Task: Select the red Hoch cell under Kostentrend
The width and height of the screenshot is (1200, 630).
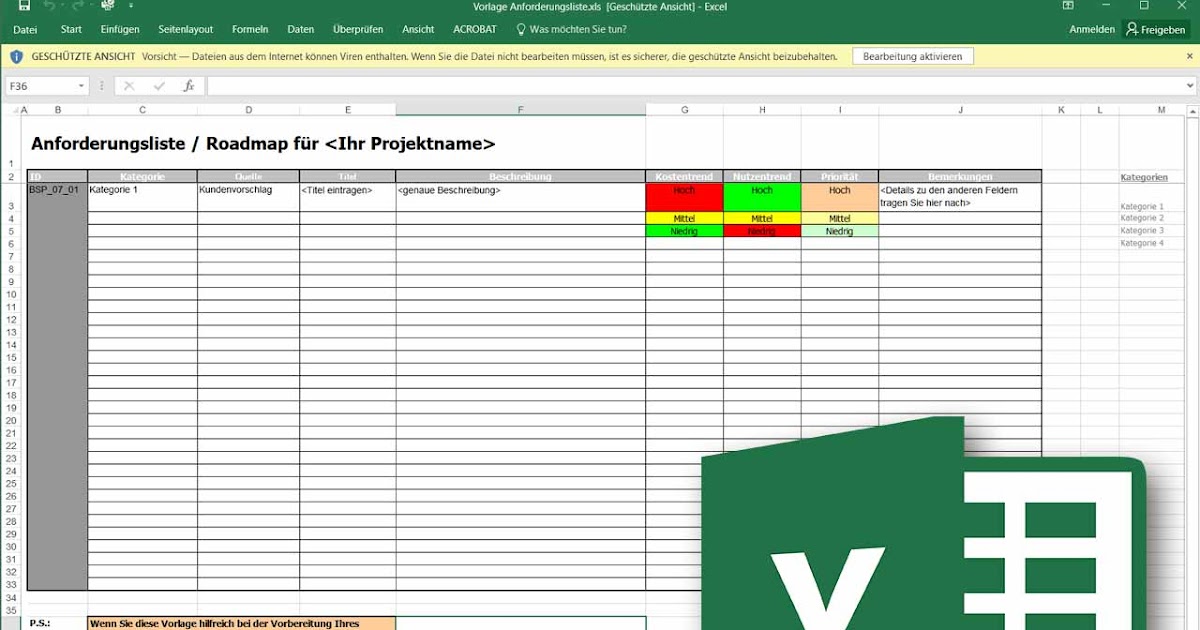Action: (684, 197)
